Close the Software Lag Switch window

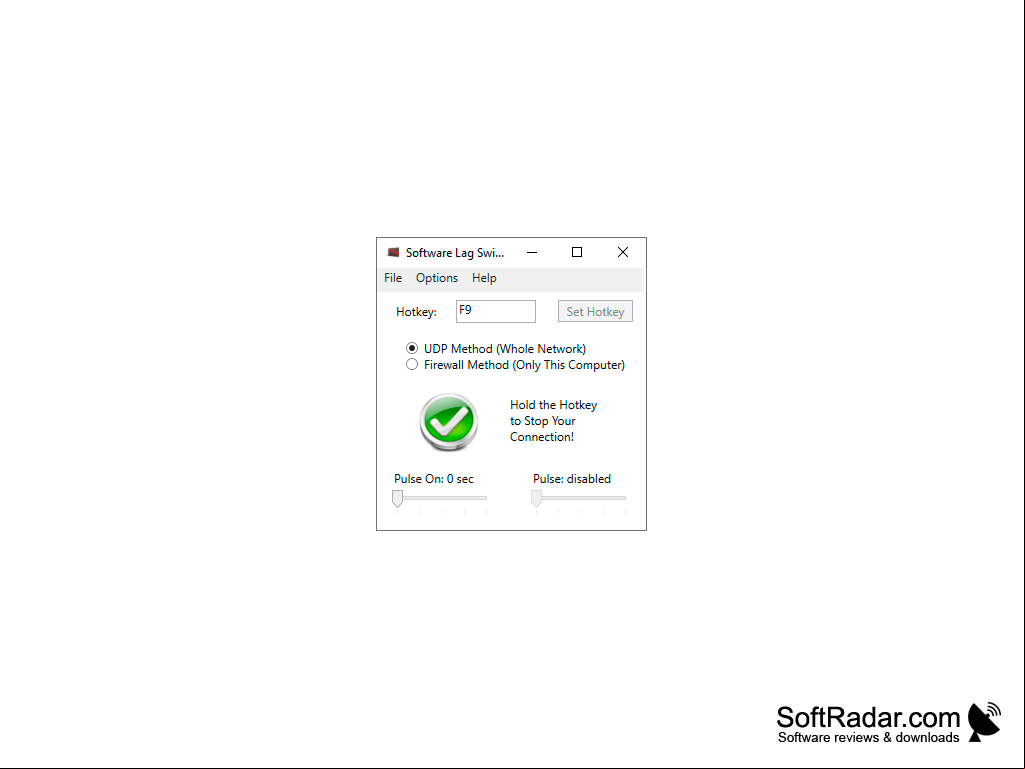tap(623, 252)
